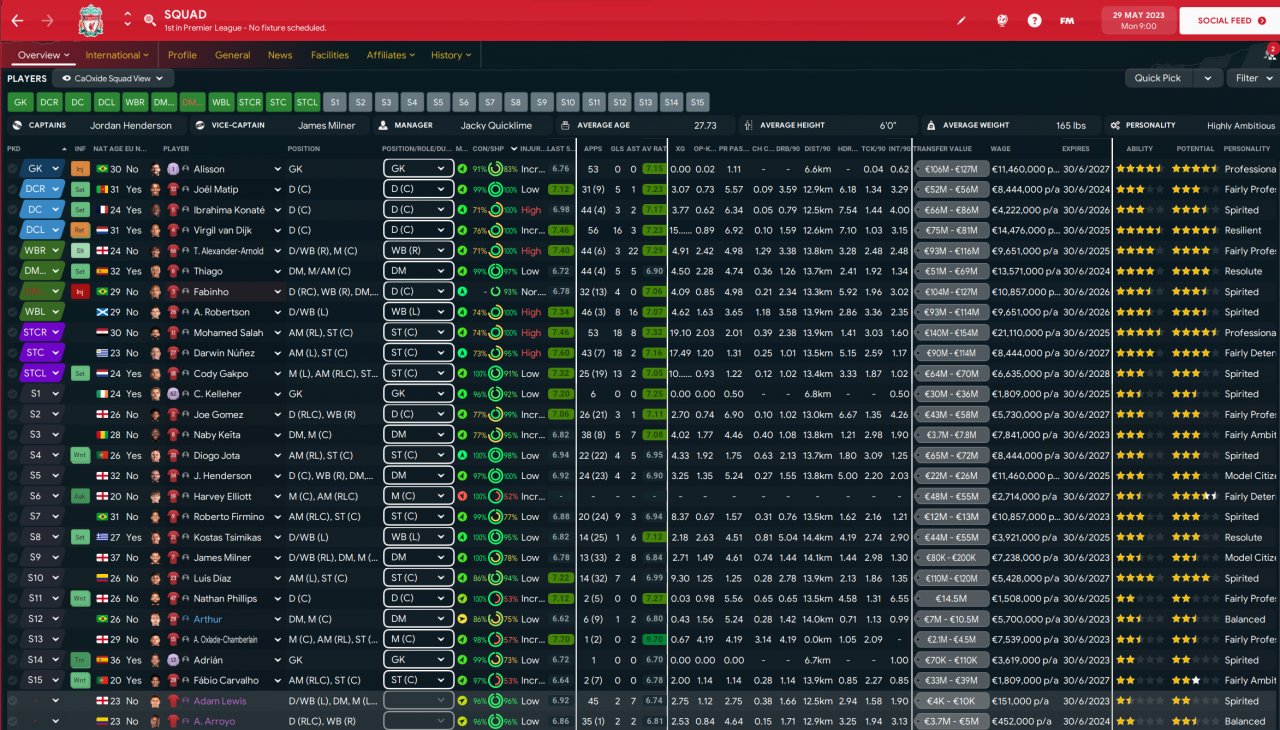Viewport: 1280px width, 730px height.
Task: Sort by the Wage column header
Action: [1001, 148]
